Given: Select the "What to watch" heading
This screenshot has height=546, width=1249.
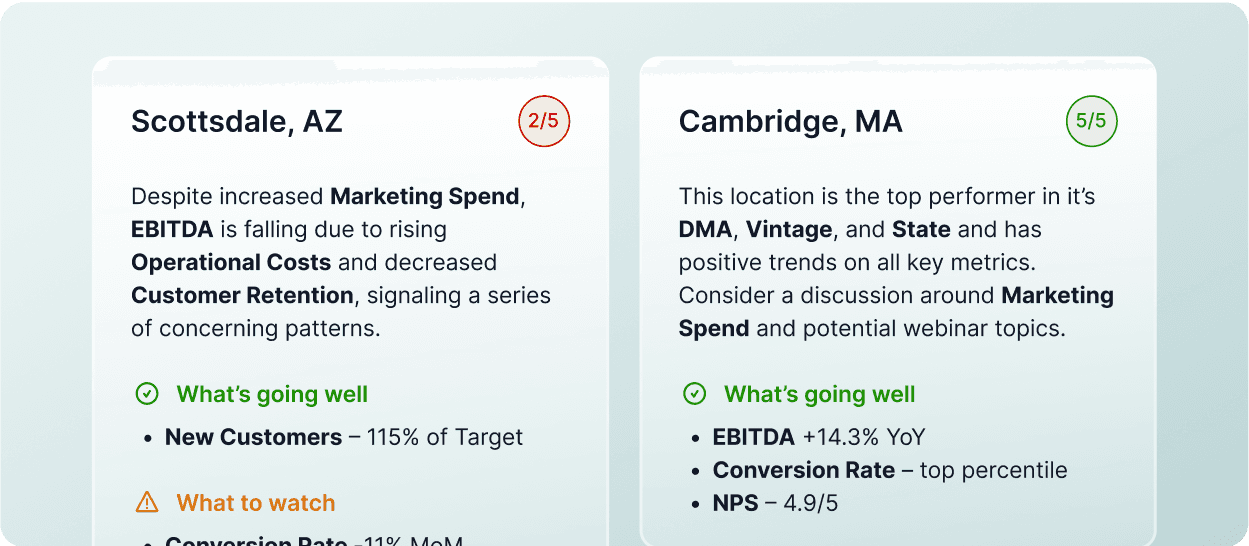Looking at the screenshot, I should click(x=256, y=502).
